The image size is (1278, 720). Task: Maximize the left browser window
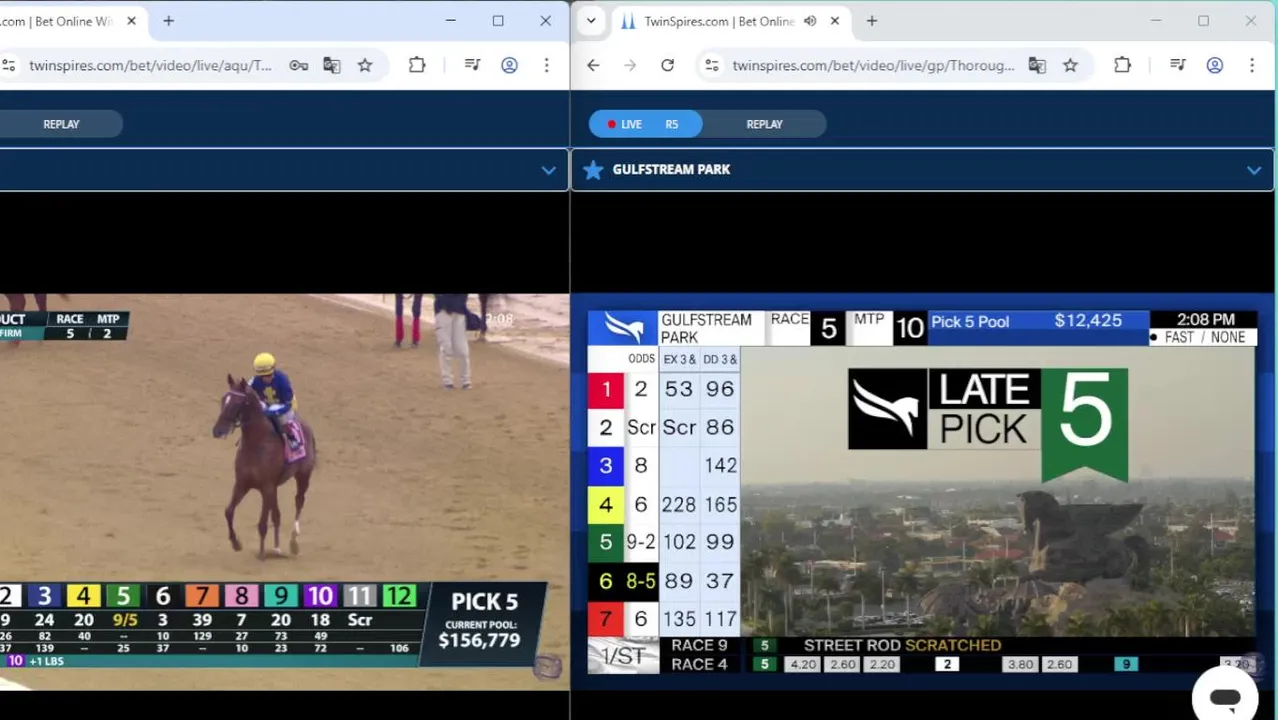(498, 21)
